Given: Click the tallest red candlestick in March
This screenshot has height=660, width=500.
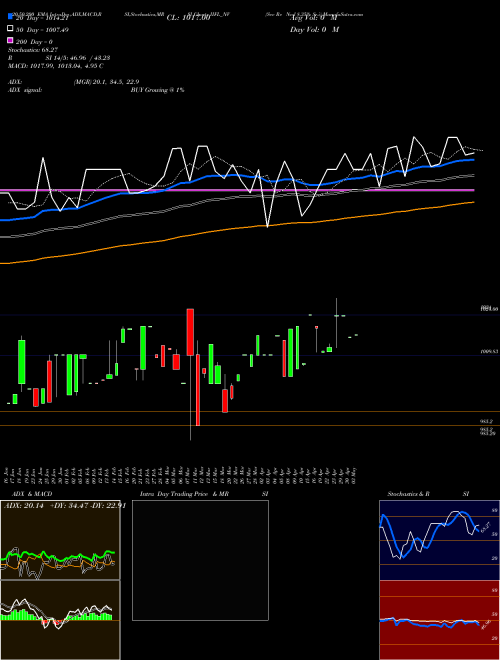Looking at the screenshot, I should [x=190, y=332].
